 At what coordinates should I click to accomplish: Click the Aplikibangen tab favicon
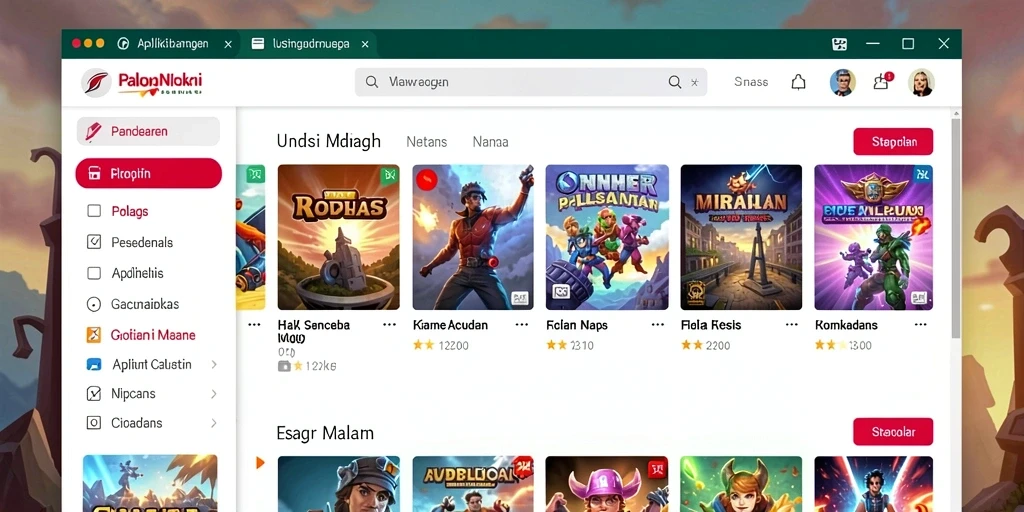pos(123,44)
